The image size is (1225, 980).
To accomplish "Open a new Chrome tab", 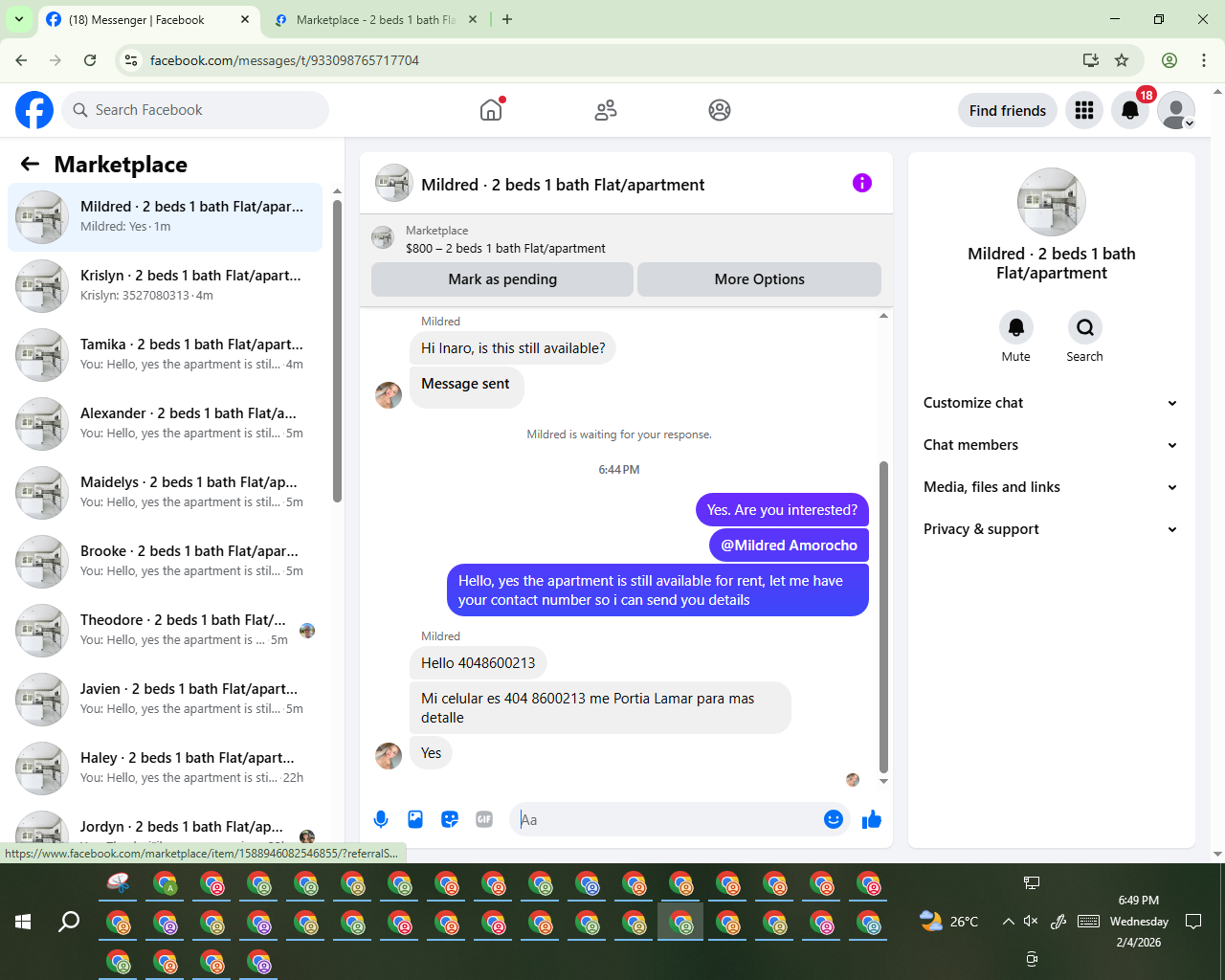I will click(507, 19).
